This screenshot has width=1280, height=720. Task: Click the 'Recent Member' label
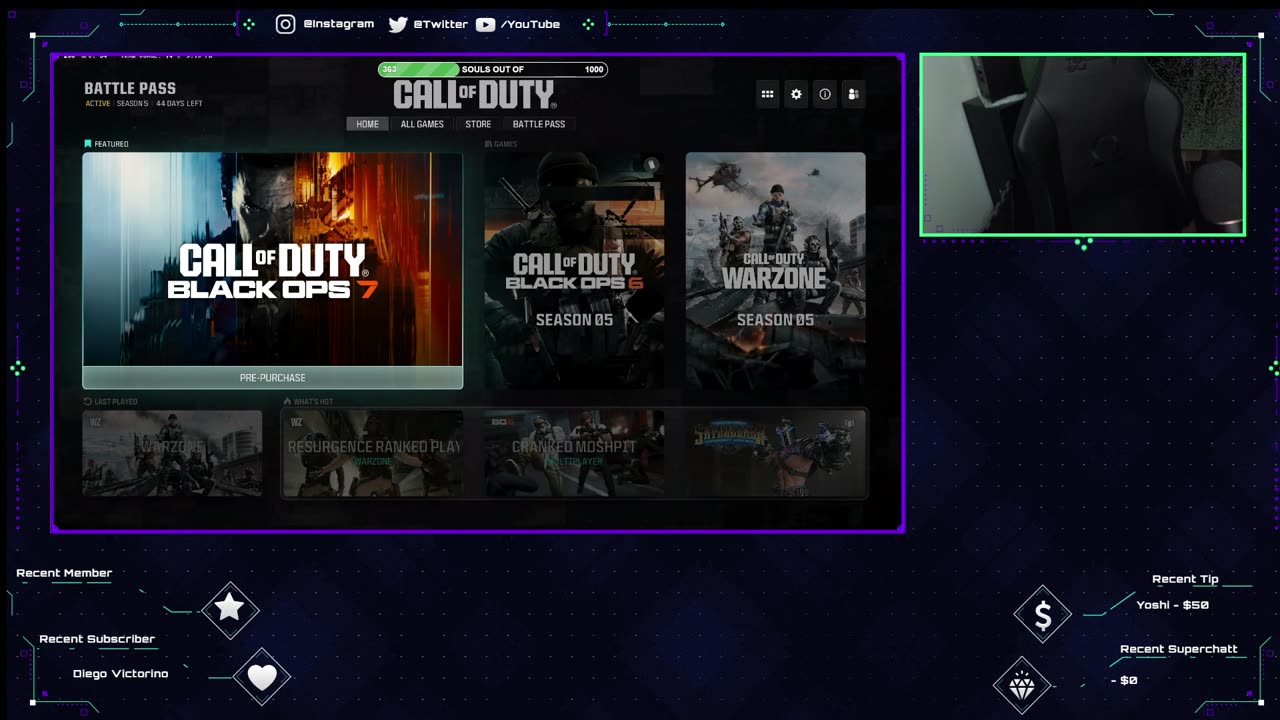click(64, 573)
